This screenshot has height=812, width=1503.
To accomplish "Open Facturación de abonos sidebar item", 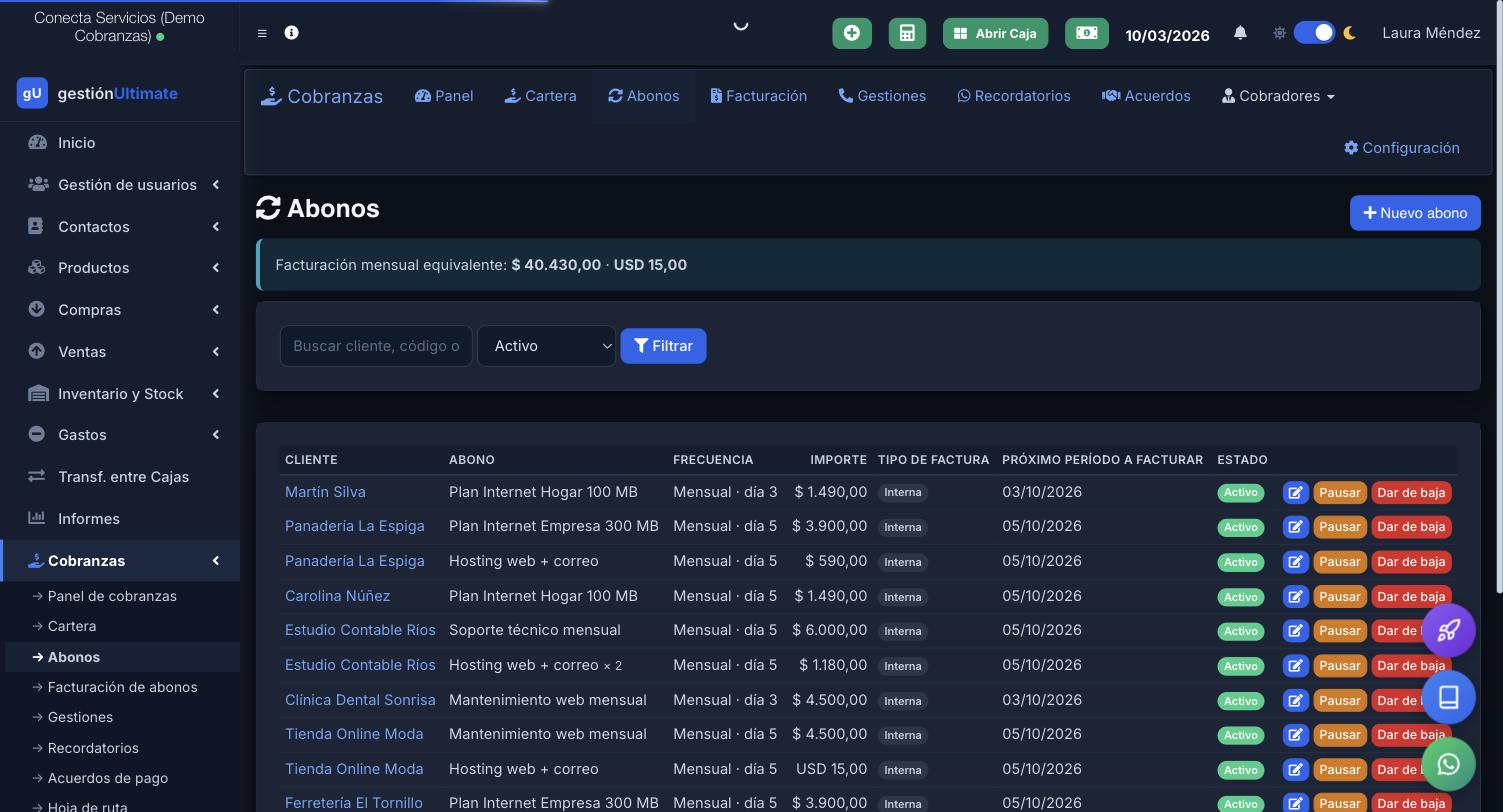I will [x=122, y=687].
